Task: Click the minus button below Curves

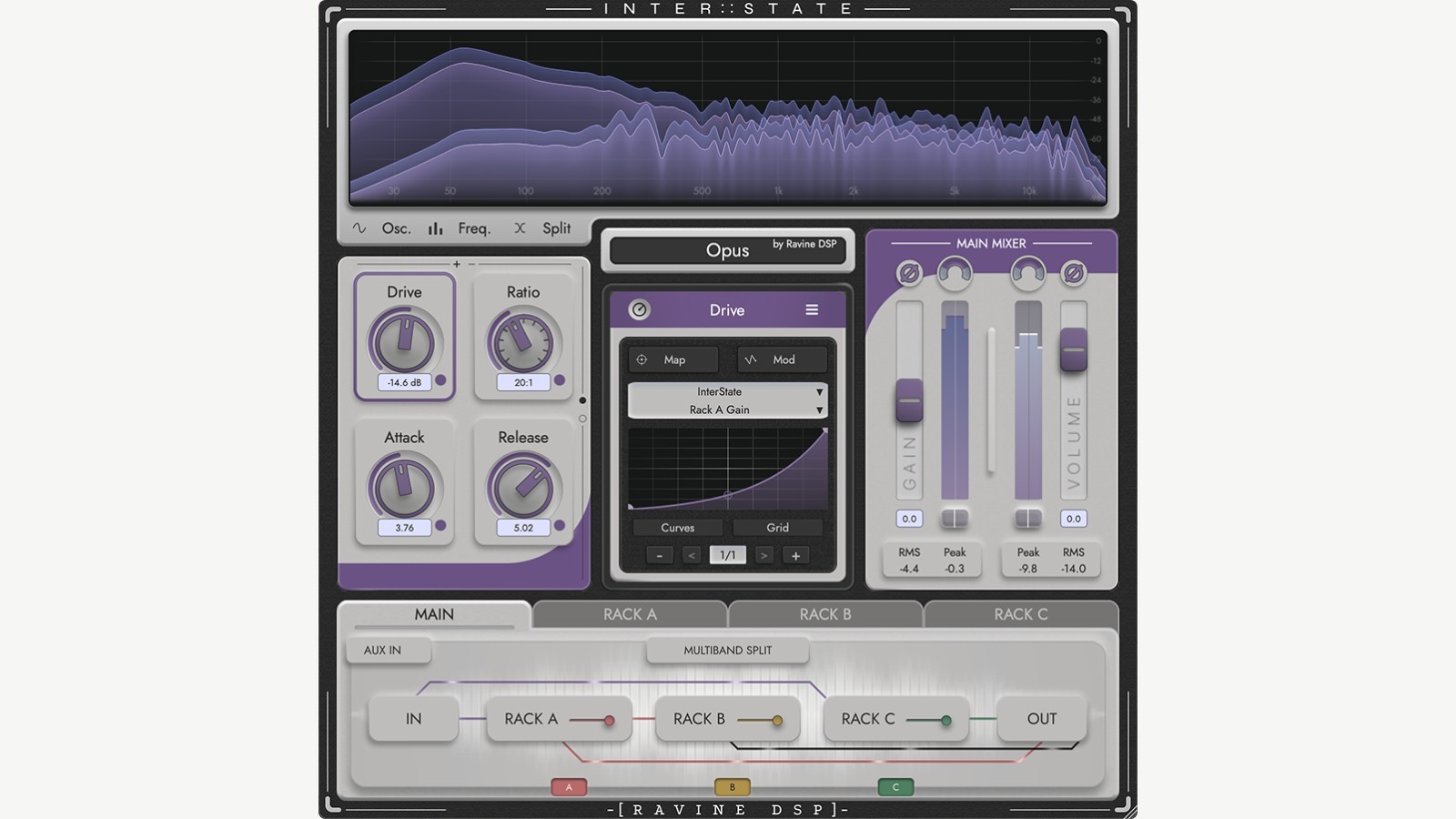Action: click(x=660, y=555)
